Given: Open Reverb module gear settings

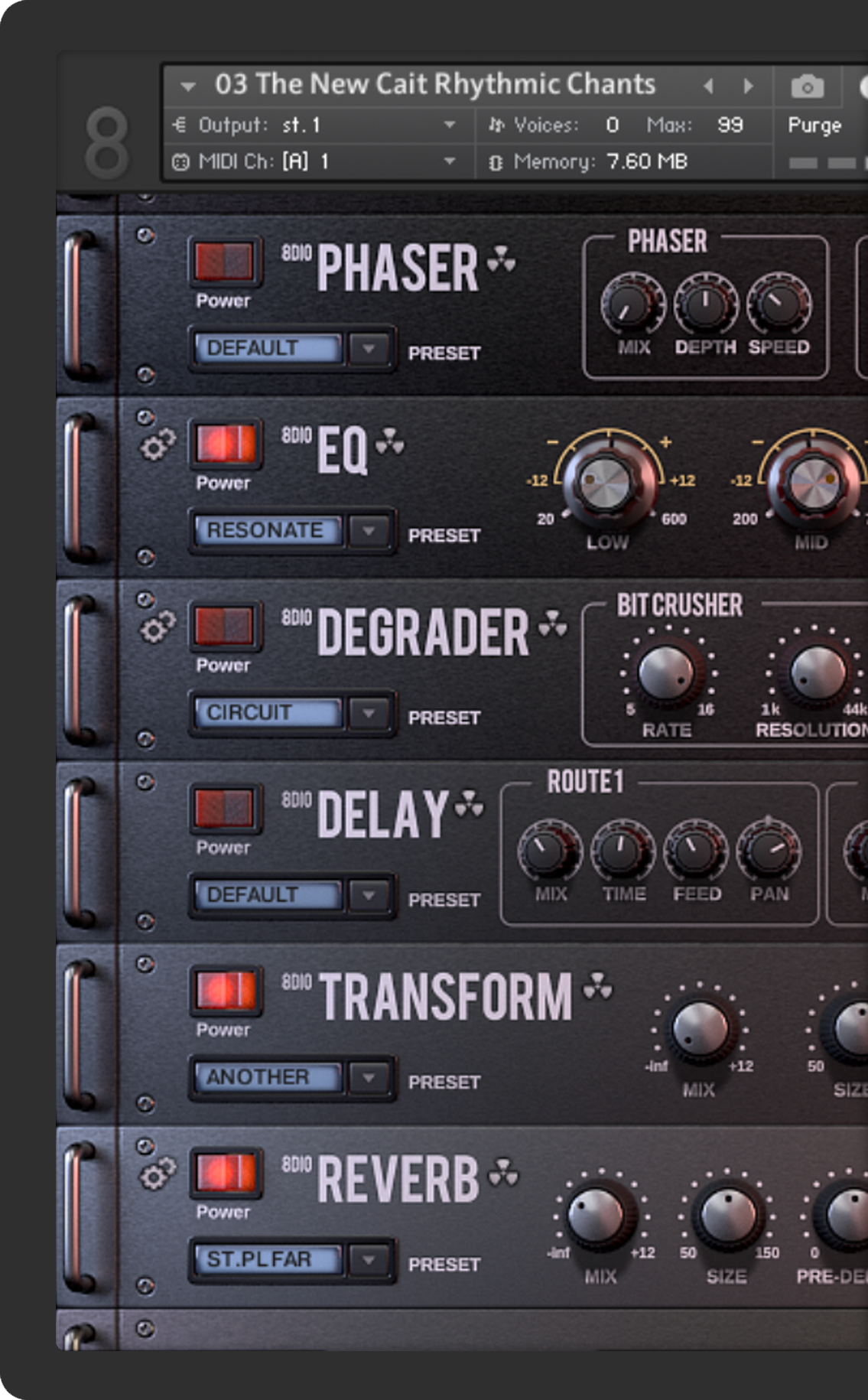Looking at the screenshot, I should (x=158, y=1174).
